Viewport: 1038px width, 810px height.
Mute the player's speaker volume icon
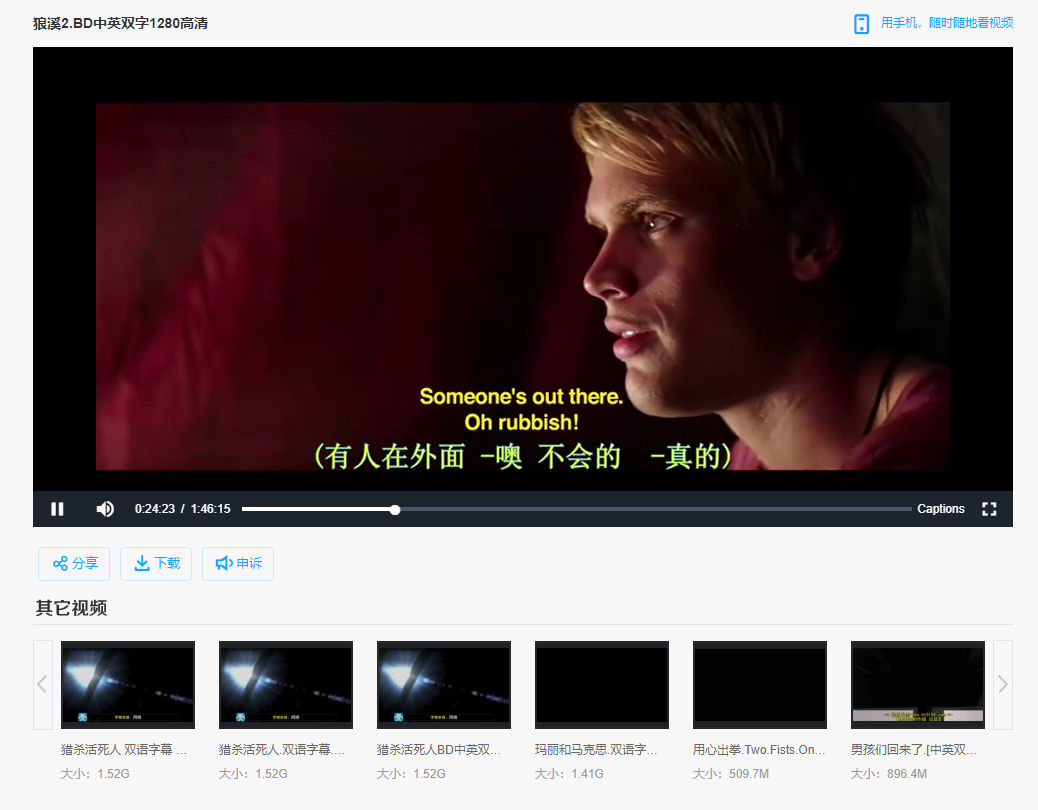tap(105, 509)
